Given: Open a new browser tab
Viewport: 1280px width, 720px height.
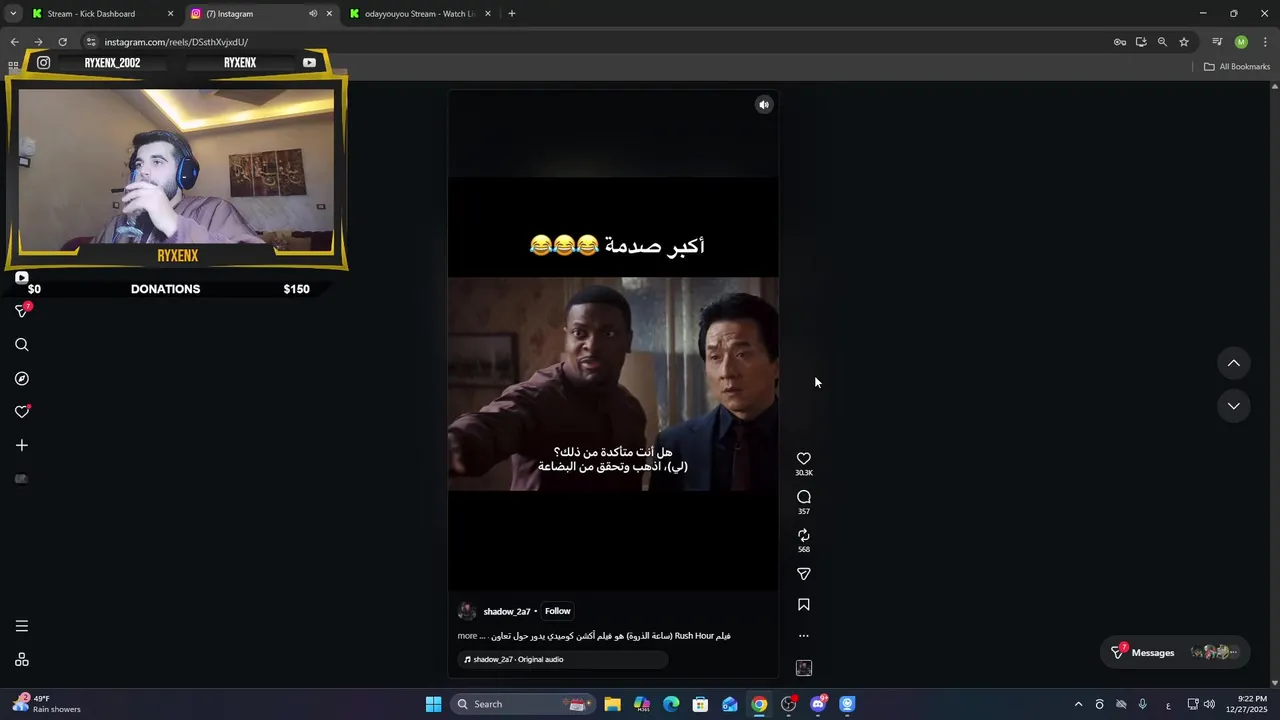Looking at the screenshot, I should (x=512, y=14).
